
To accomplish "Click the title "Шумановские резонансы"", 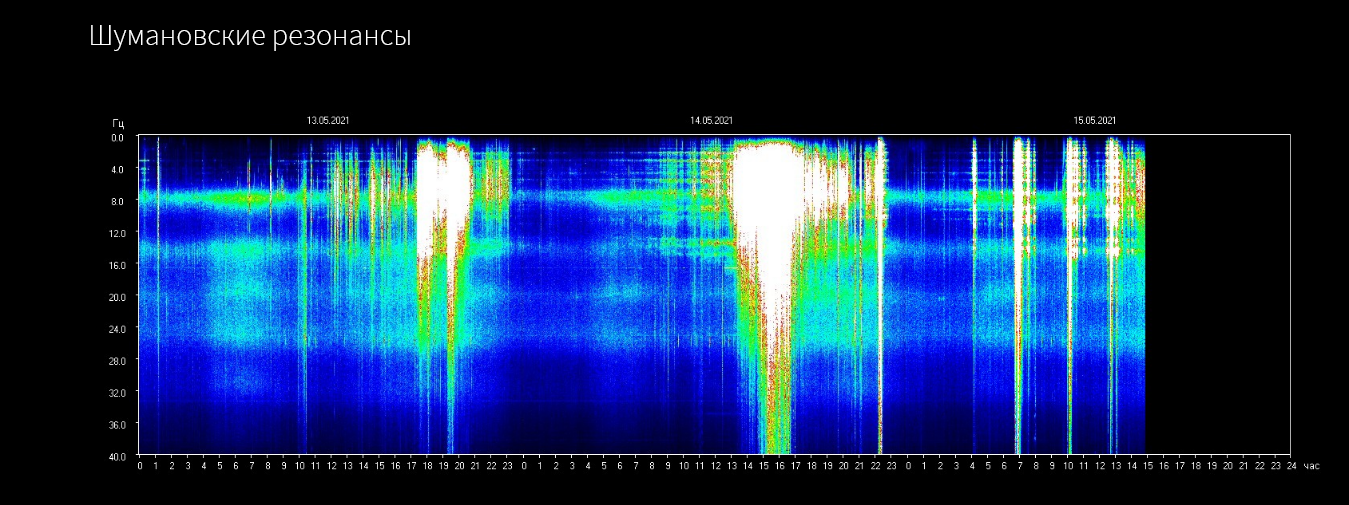I will coord(250,37).
